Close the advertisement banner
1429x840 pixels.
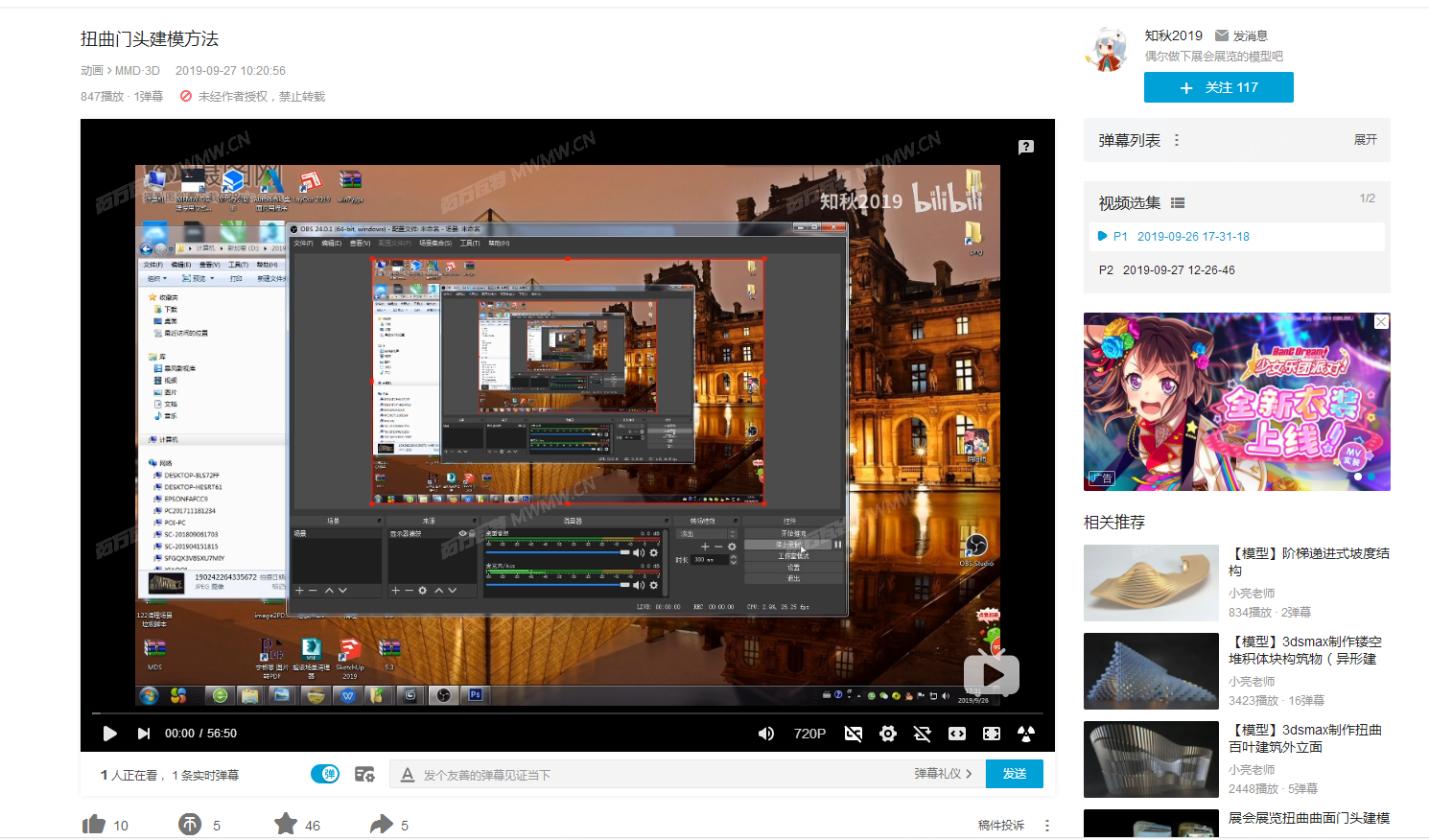point(1381,322)
